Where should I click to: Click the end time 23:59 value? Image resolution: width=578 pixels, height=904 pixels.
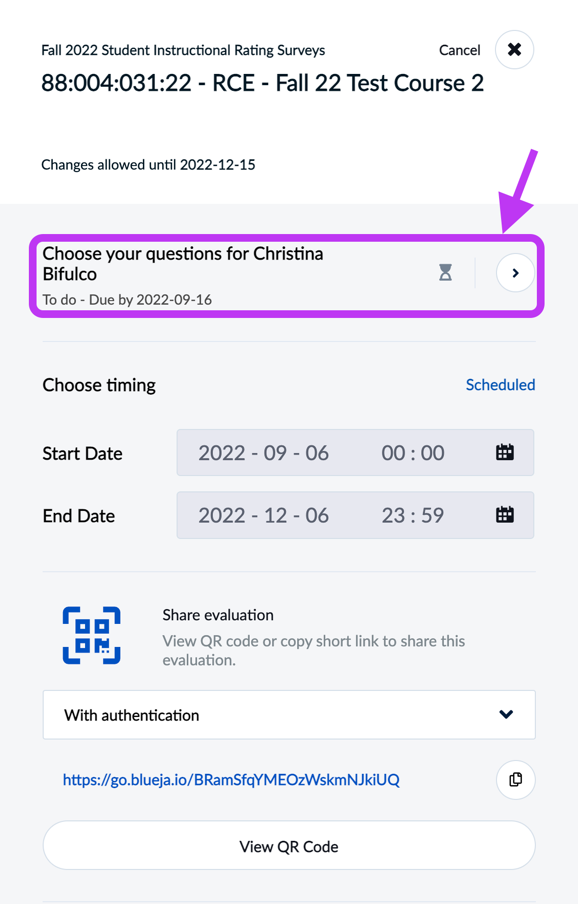[413, 515]
